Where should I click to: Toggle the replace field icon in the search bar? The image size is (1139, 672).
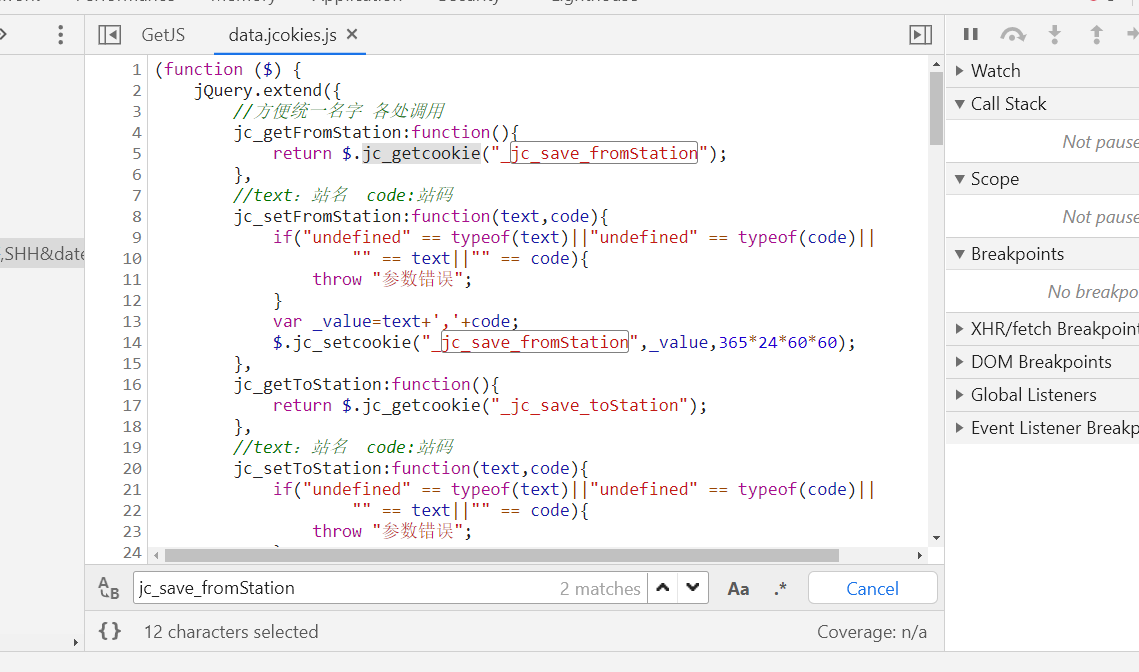click(109, 588)
